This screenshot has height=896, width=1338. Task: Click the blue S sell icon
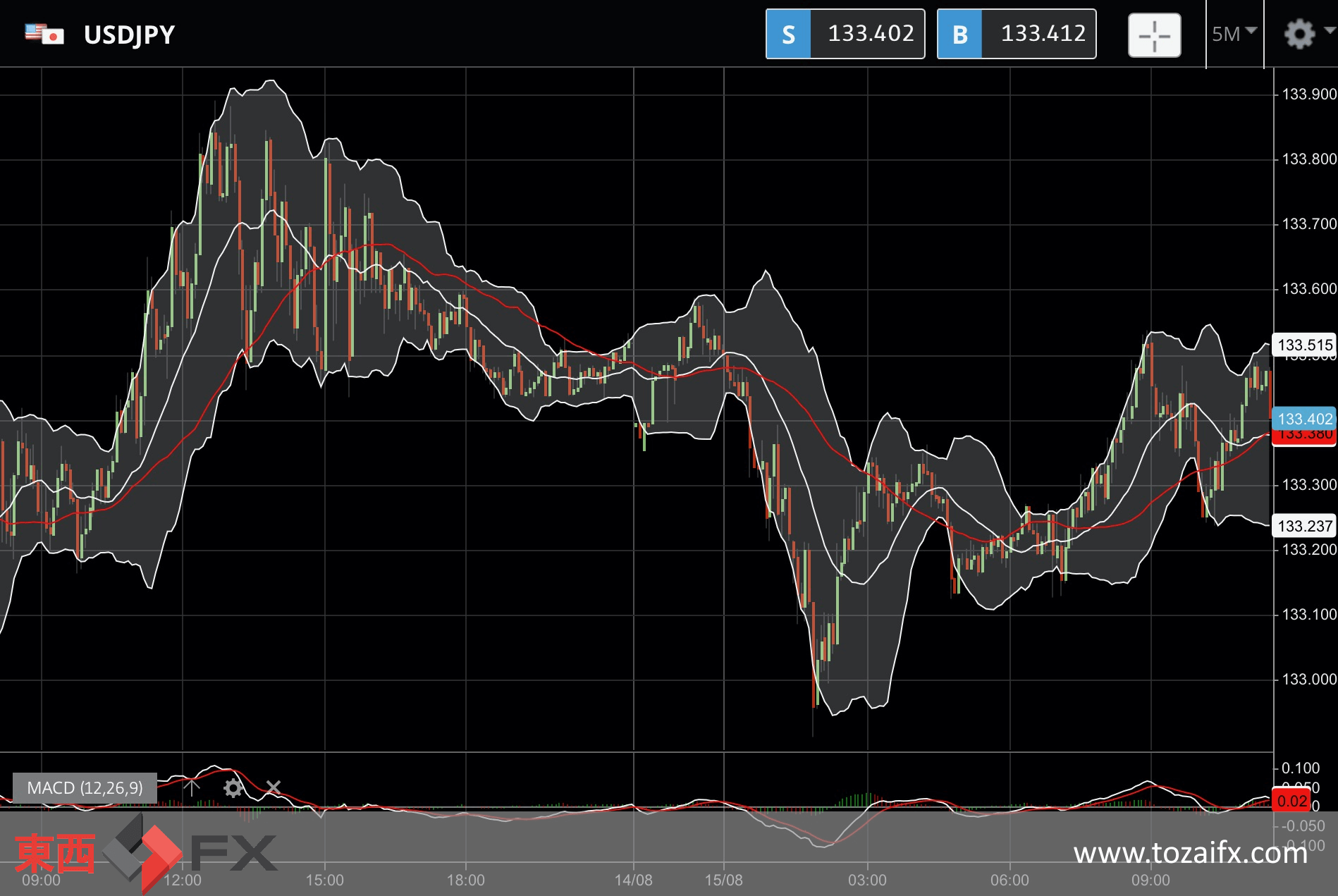788,34
